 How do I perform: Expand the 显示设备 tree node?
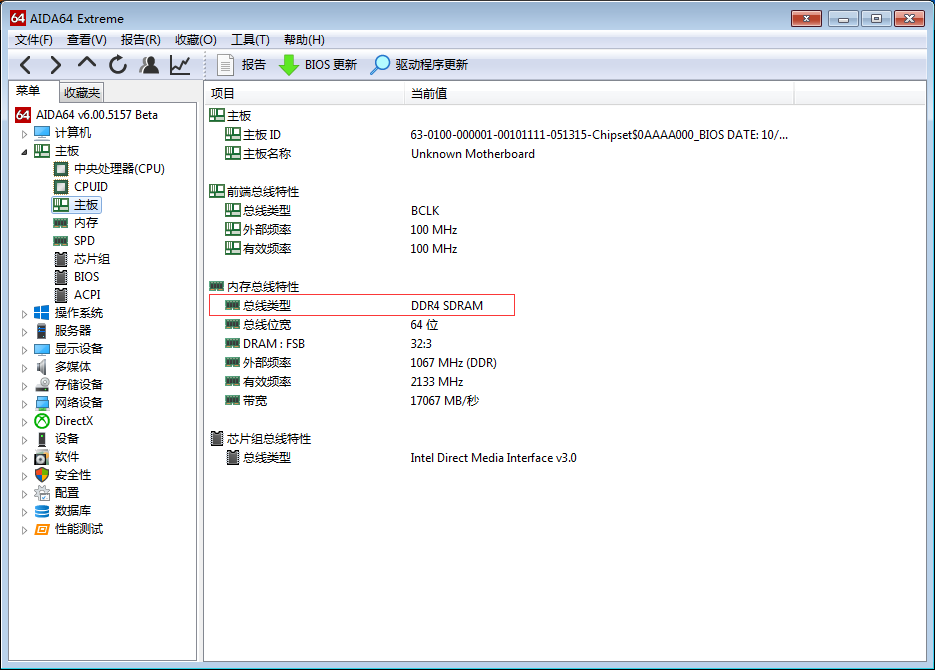click(24, 350)
